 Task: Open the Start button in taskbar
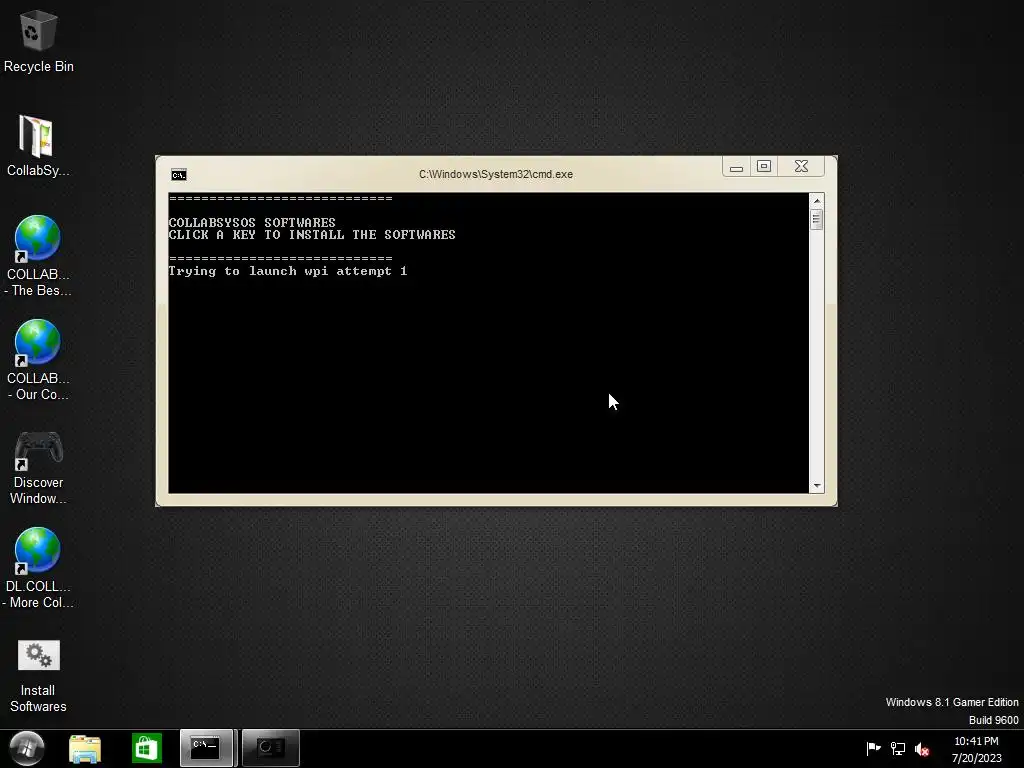pyautogui.click(x=26, y=748)
